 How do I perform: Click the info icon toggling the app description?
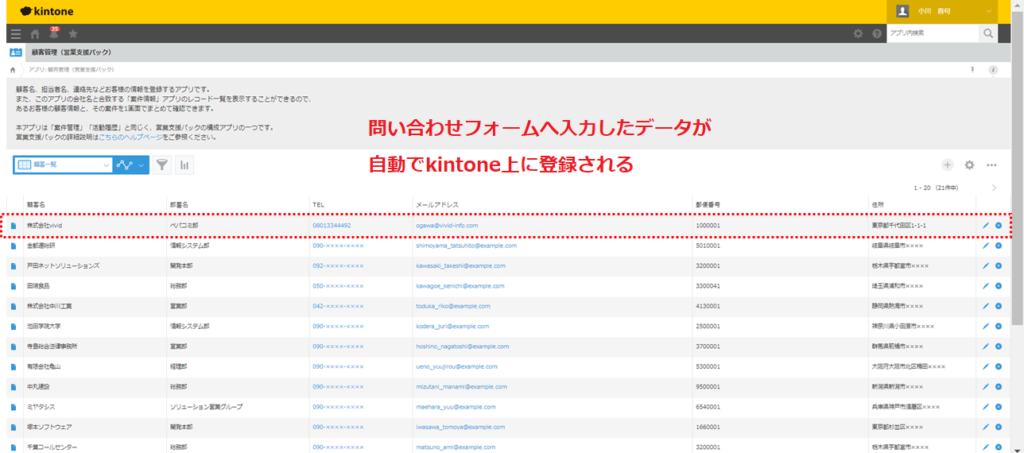click(x=993, y=69)
